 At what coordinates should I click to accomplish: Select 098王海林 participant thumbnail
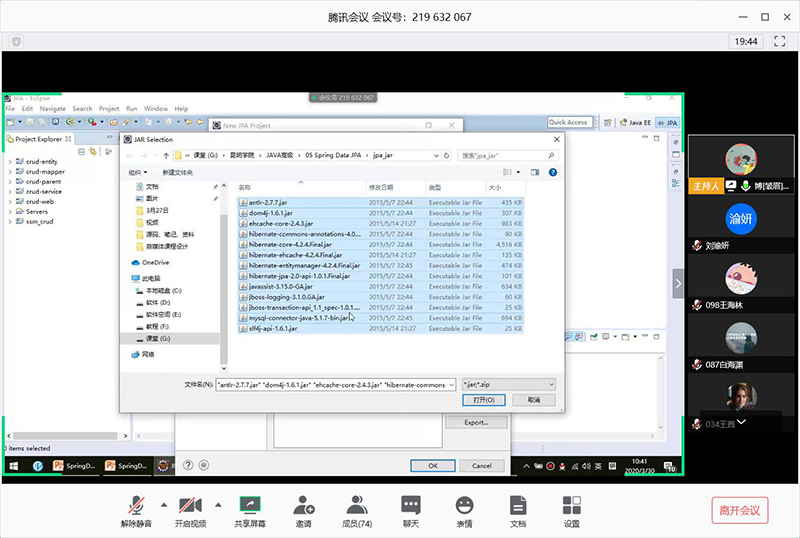coord(740,283)
